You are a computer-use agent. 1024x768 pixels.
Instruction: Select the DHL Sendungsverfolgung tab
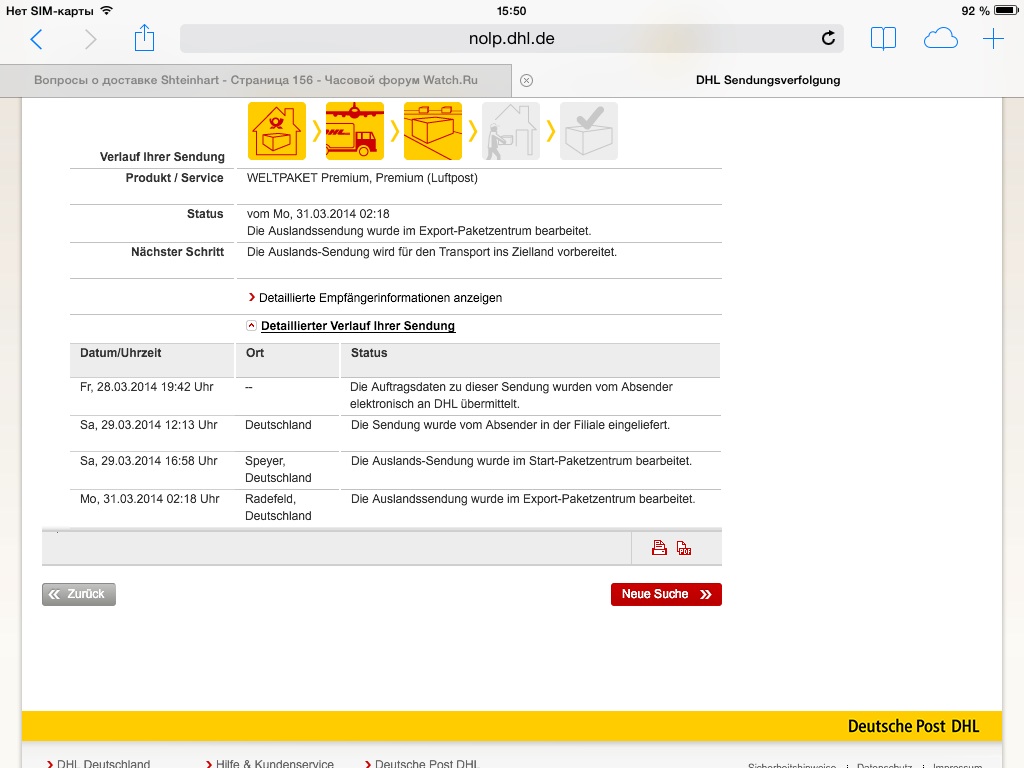coord(768,80)
